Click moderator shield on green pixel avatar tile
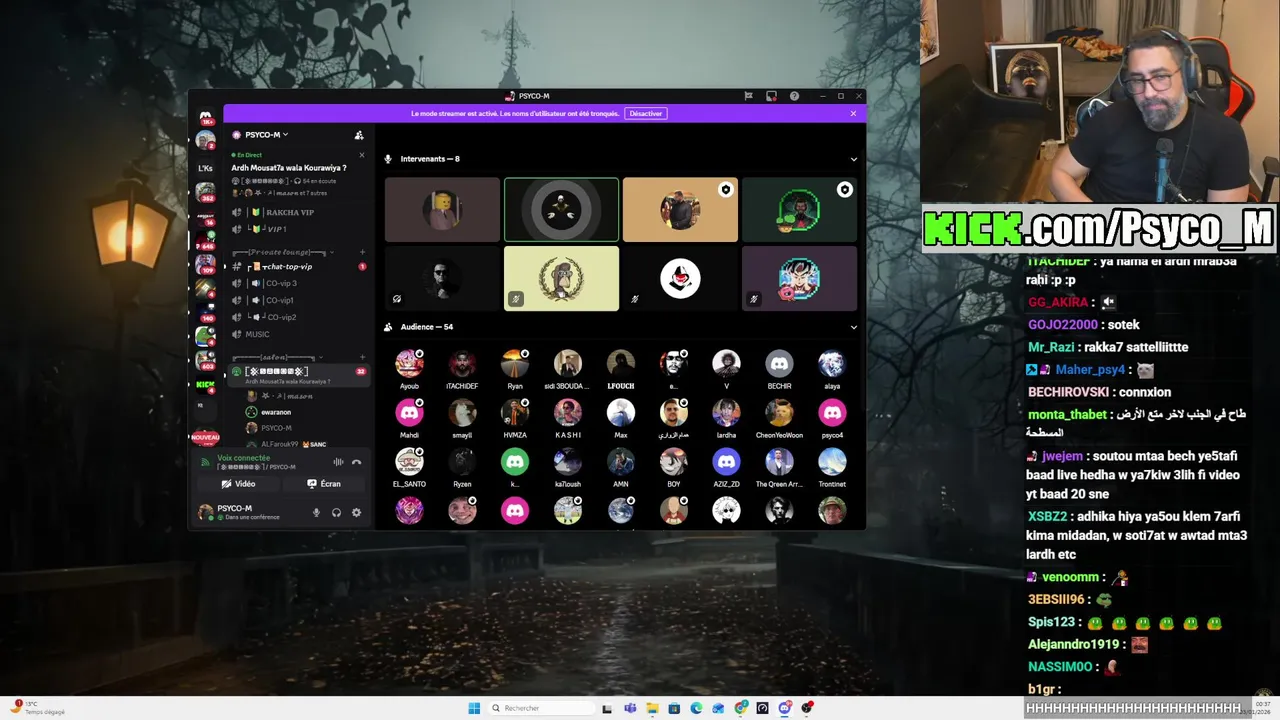 844,189
